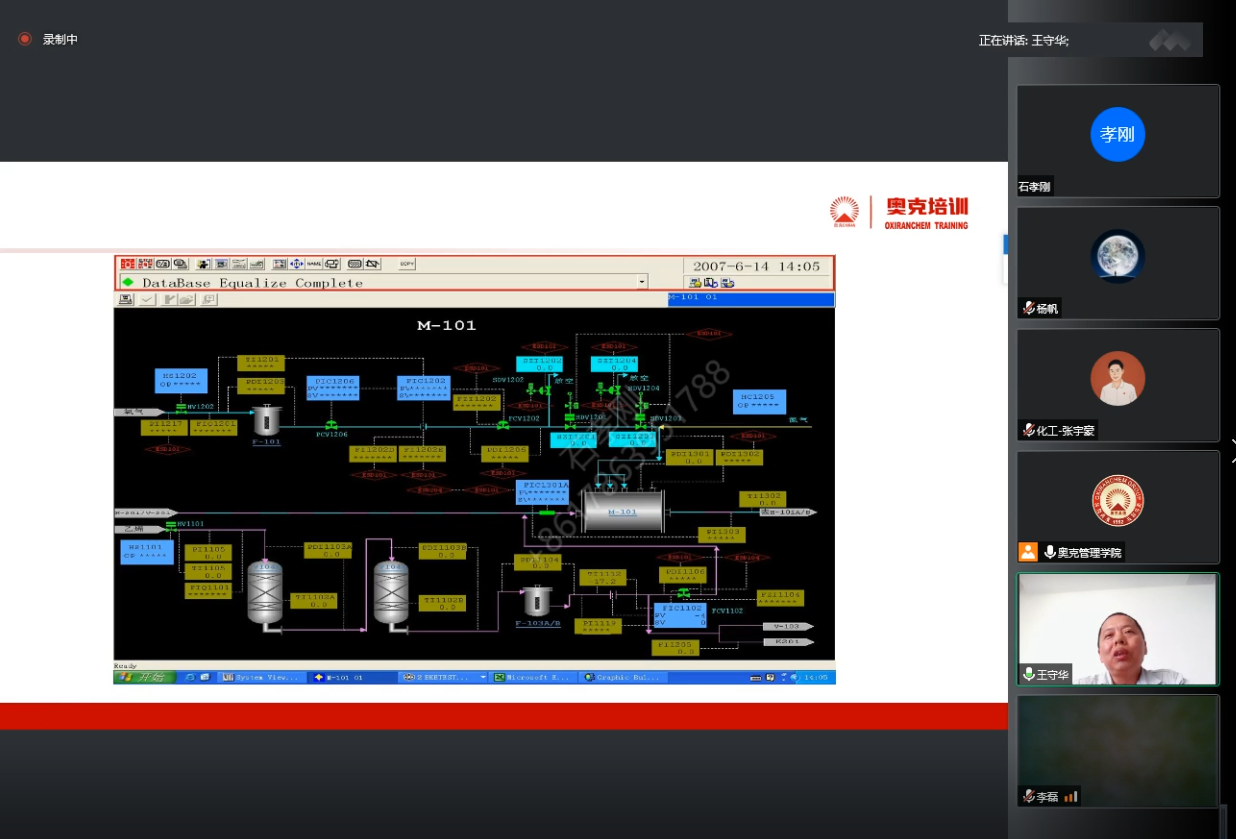
Task: Switch to Graphic Builder taskbar window
Action: (623, 677)
